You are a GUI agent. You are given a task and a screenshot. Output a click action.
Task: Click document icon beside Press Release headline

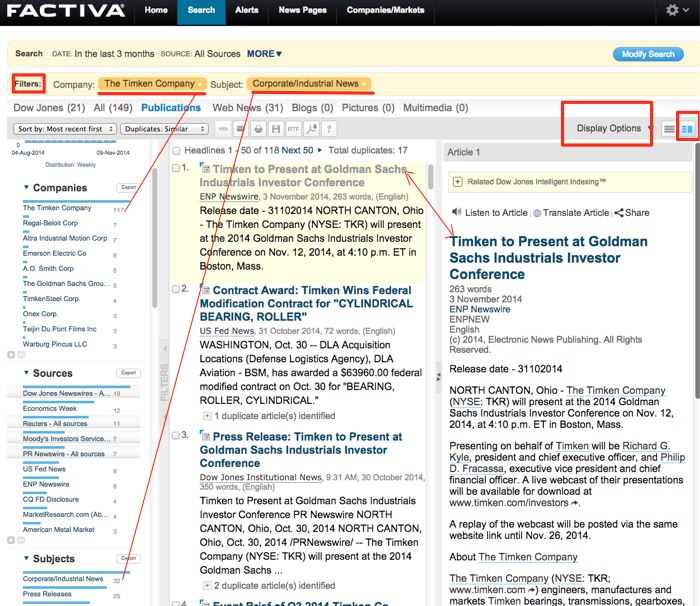205,436
